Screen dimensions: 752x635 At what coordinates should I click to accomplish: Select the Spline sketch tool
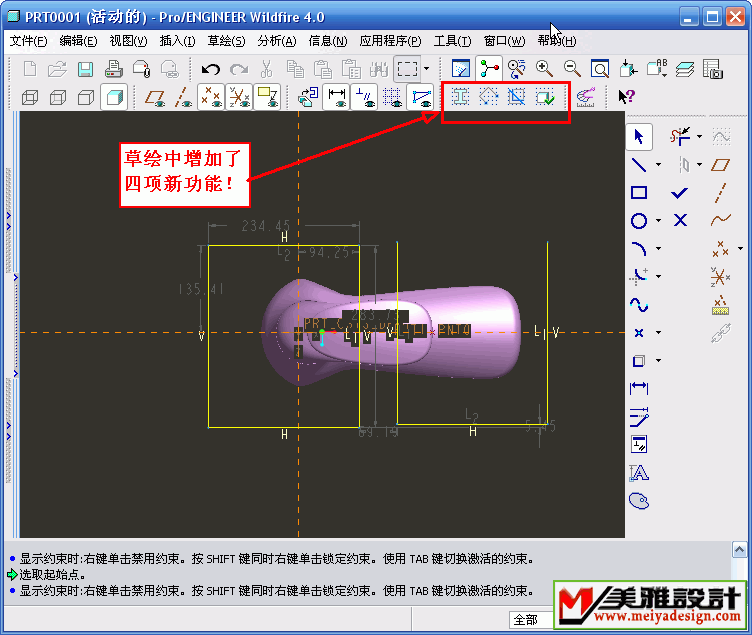[639, 305]
